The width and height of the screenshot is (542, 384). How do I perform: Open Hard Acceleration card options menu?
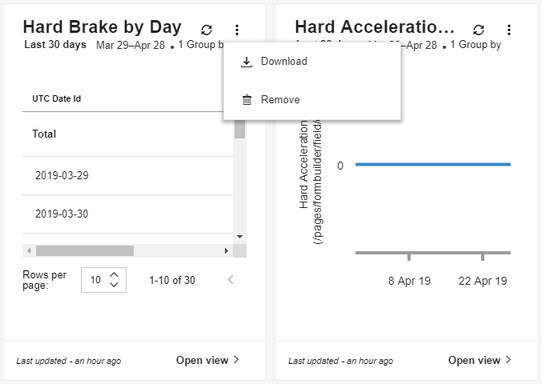[x=509, y=30]
